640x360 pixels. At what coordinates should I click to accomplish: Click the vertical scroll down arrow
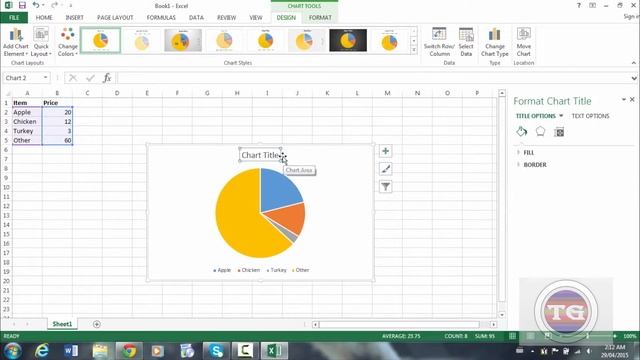[502, 315]
